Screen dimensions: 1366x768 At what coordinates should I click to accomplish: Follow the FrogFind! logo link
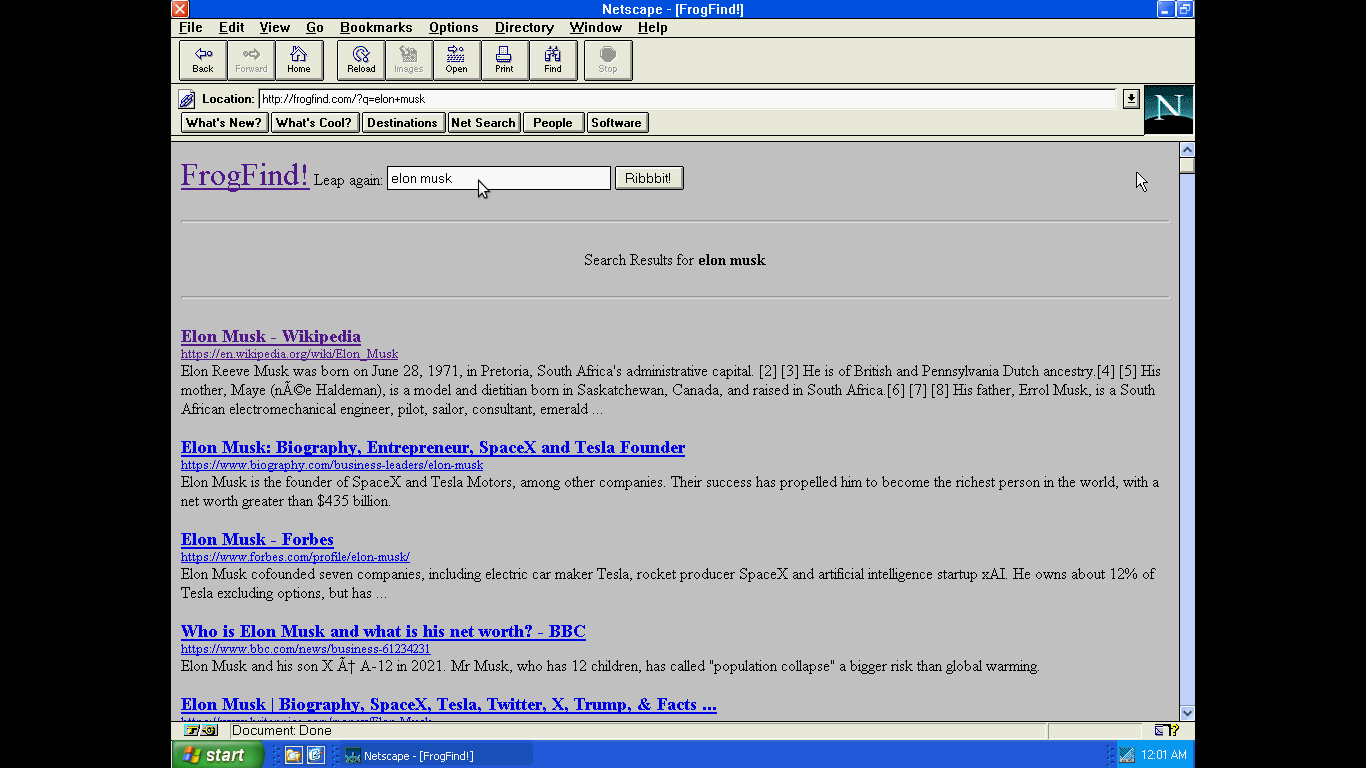(245, 175)
